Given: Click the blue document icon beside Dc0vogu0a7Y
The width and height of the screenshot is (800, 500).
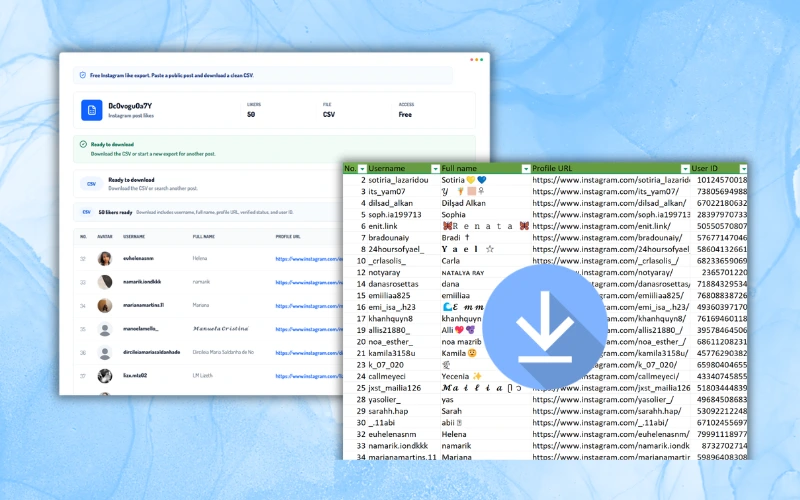Looking at the screenshot, I should 92,110.
